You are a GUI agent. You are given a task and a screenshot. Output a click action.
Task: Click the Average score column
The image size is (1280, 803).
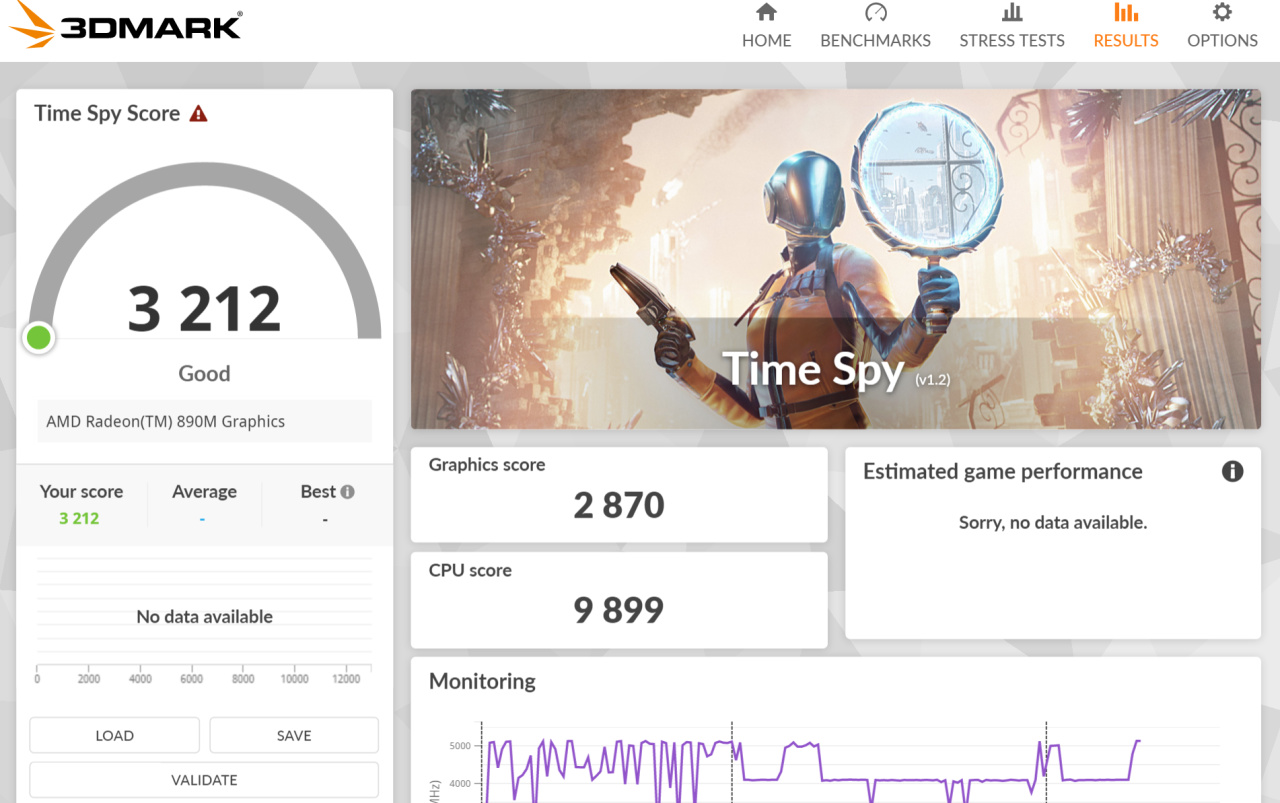204,505
